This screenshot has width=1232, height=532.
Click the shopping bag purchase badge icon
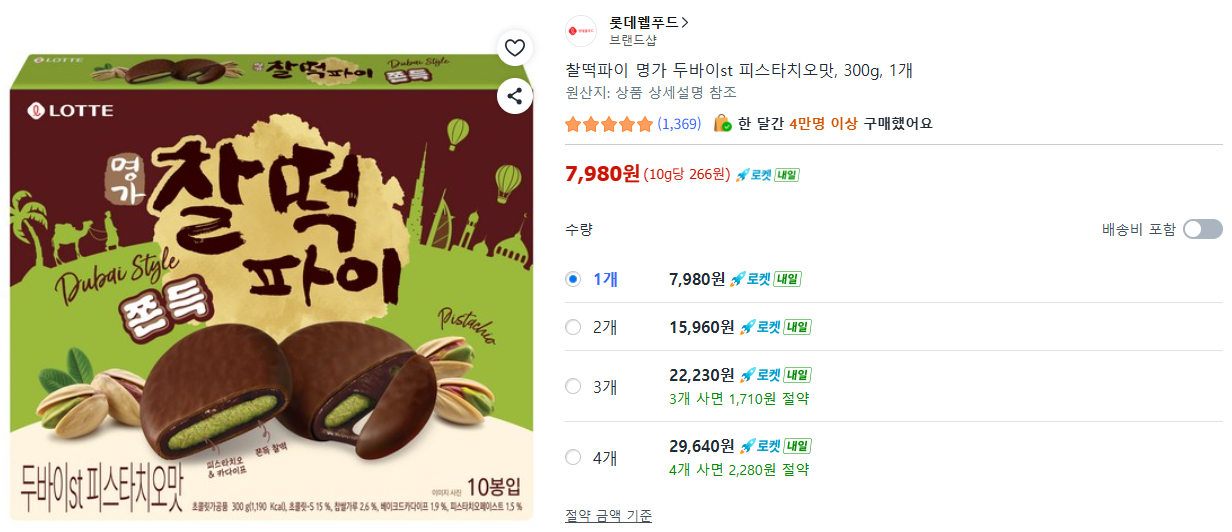(722, 123)
